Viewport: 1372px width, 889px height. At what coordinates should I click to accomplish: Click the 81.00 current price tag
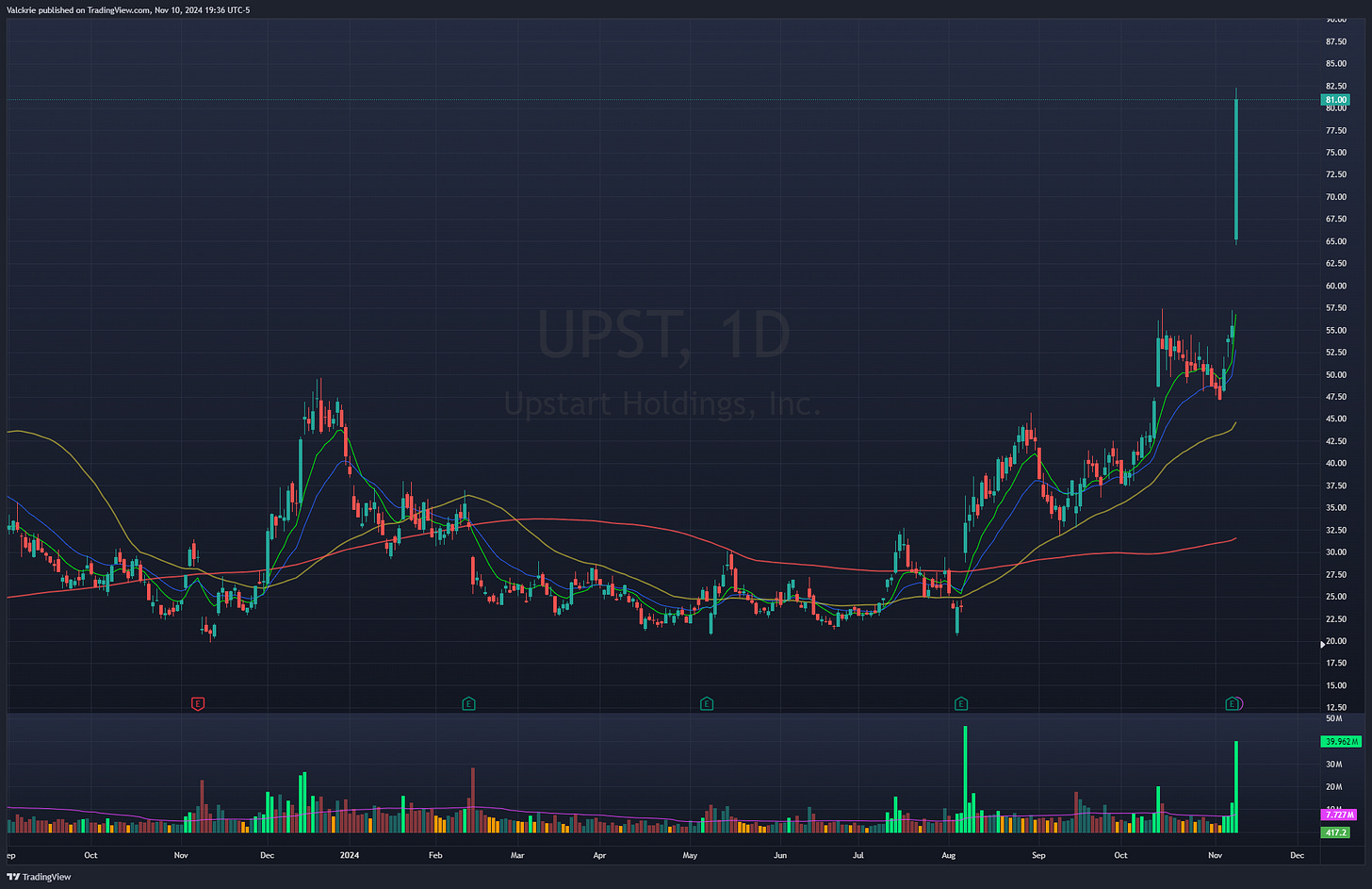[1336, 99]
